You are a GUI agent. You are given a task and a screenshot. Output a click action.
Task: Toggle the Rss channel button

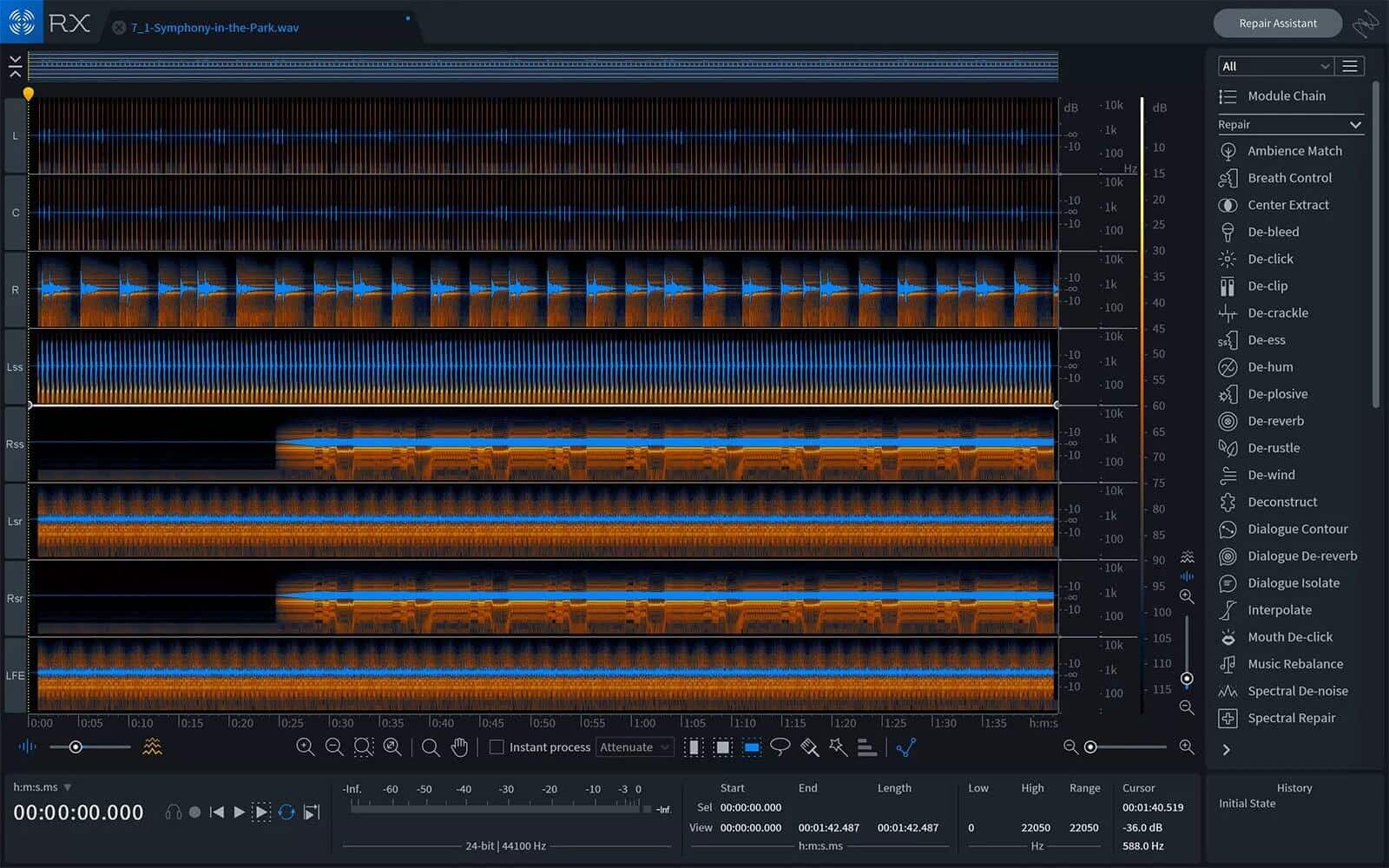(16, 444)
